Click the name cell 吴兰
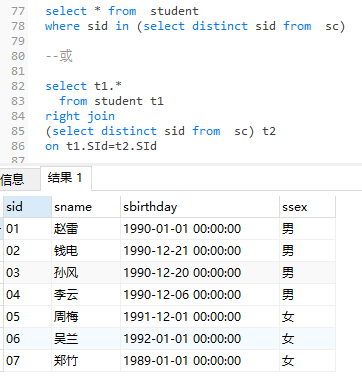Image resolution: width=362 pixels, height=381 pixels. click(86, 339)
